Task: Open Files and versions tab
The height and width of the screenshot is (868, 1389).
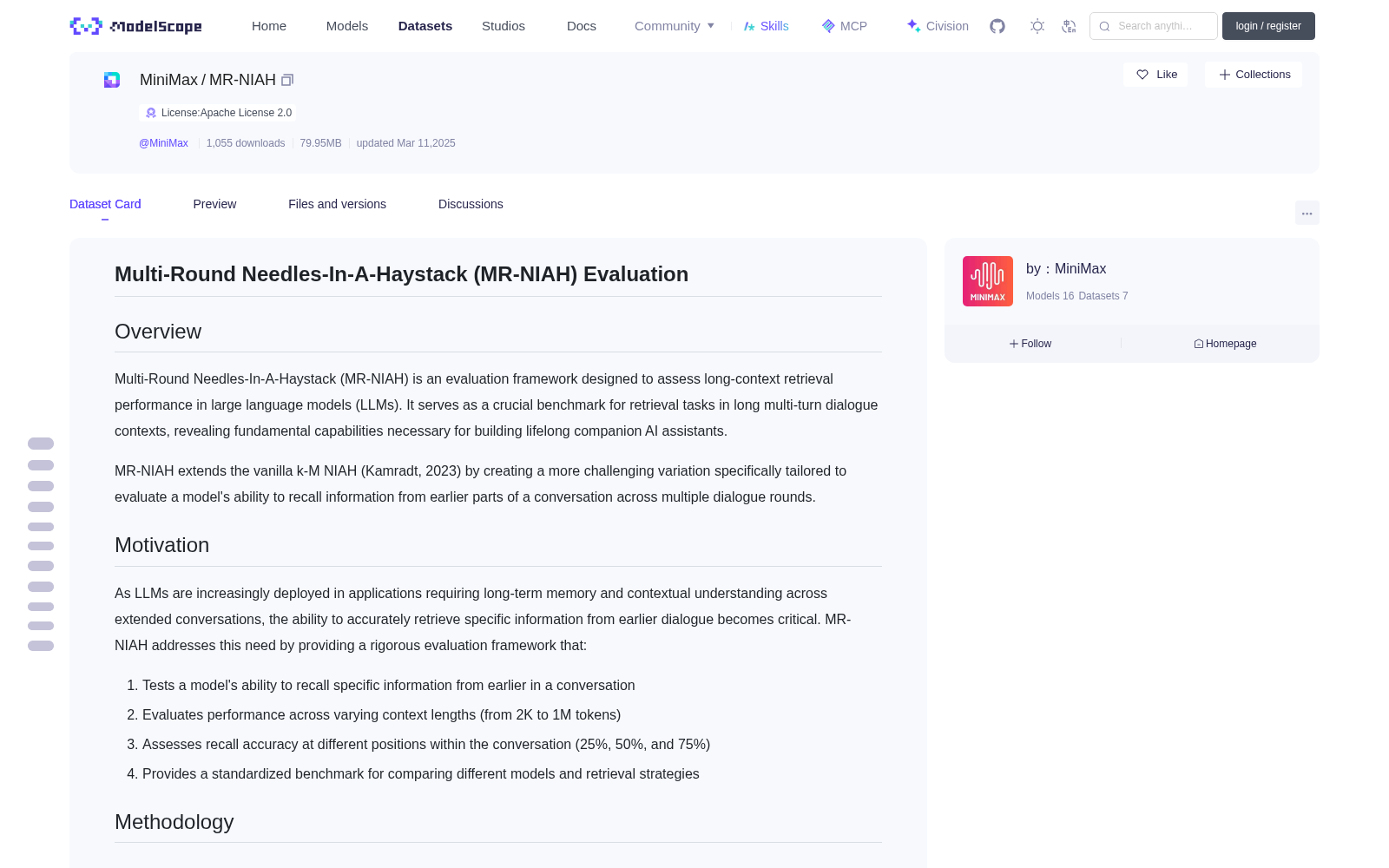Action: coord(337,204)
